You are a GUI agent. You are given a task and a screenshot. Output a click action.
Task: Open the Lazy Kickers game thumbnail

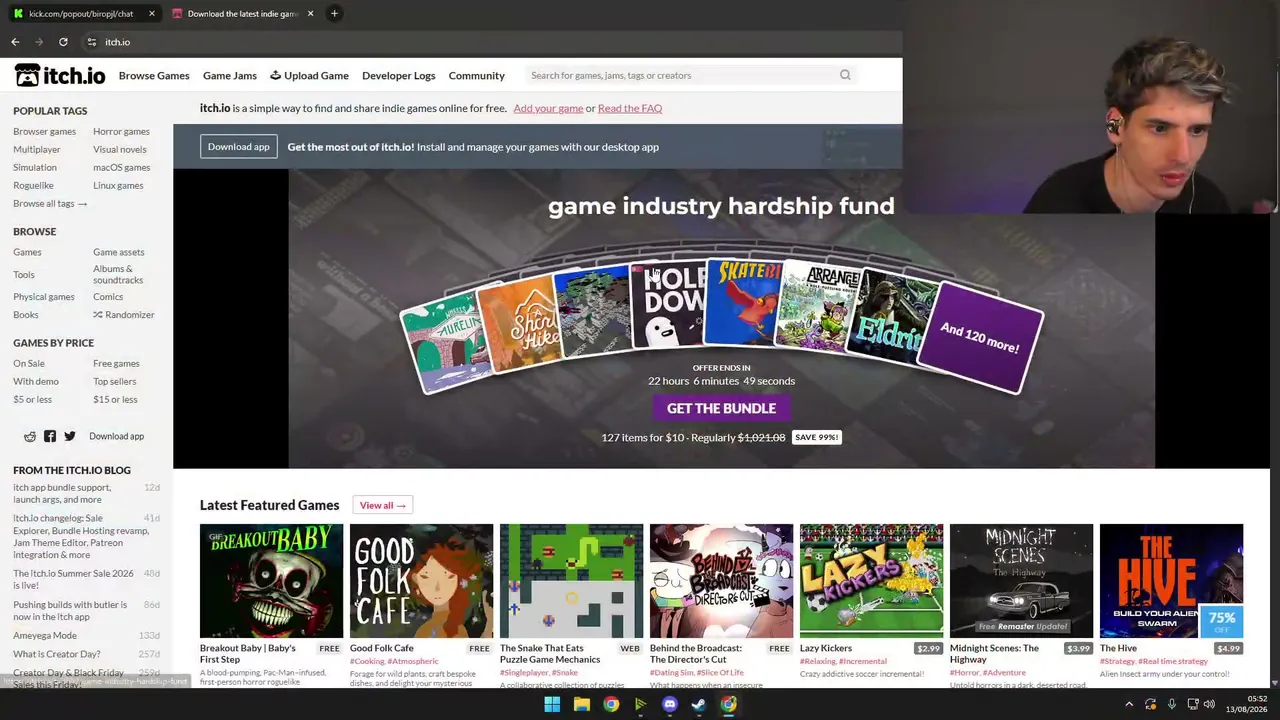point(871,580)
